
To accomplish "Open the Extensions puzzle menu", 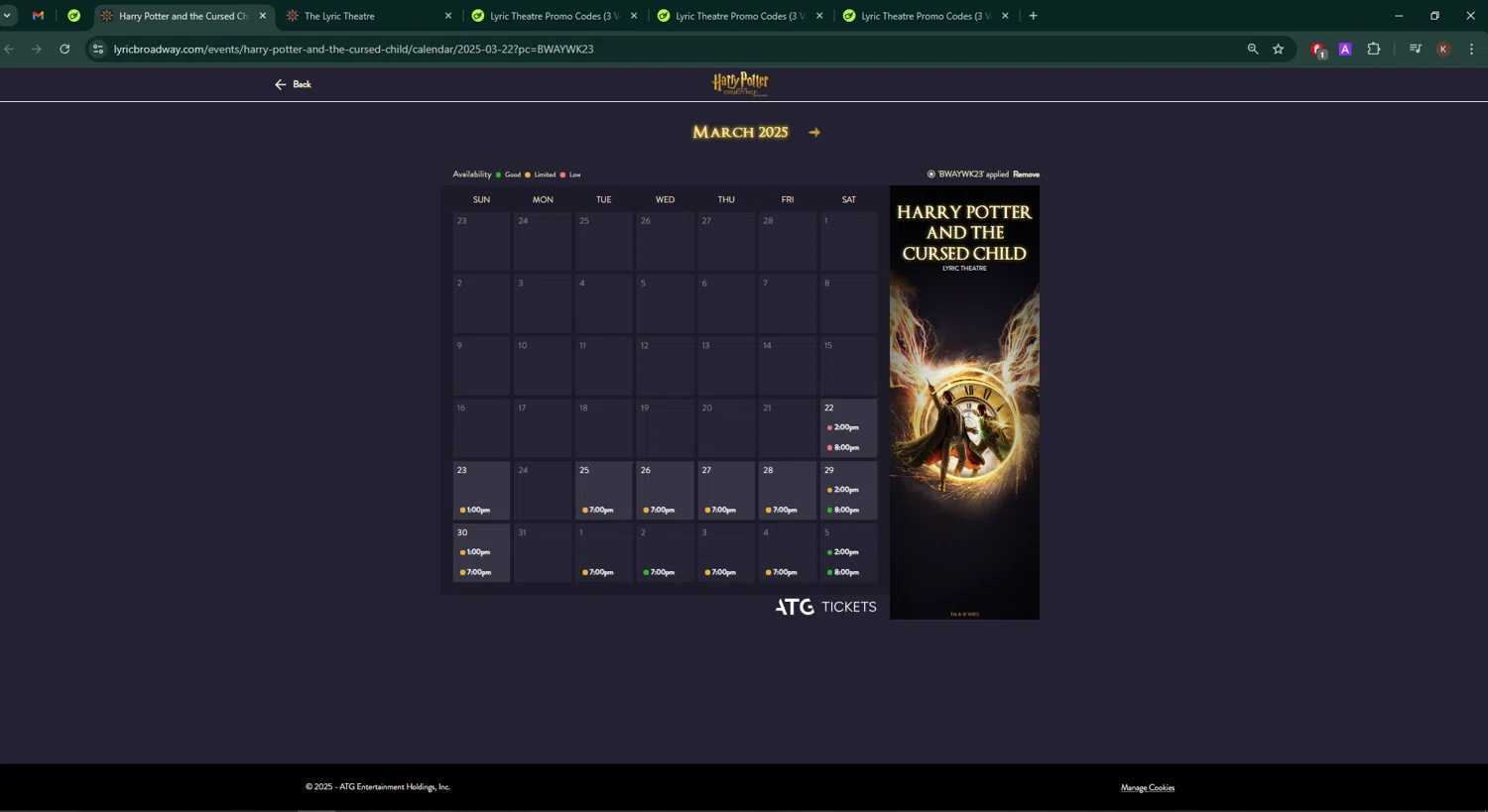I will (x=1374, y=49).
